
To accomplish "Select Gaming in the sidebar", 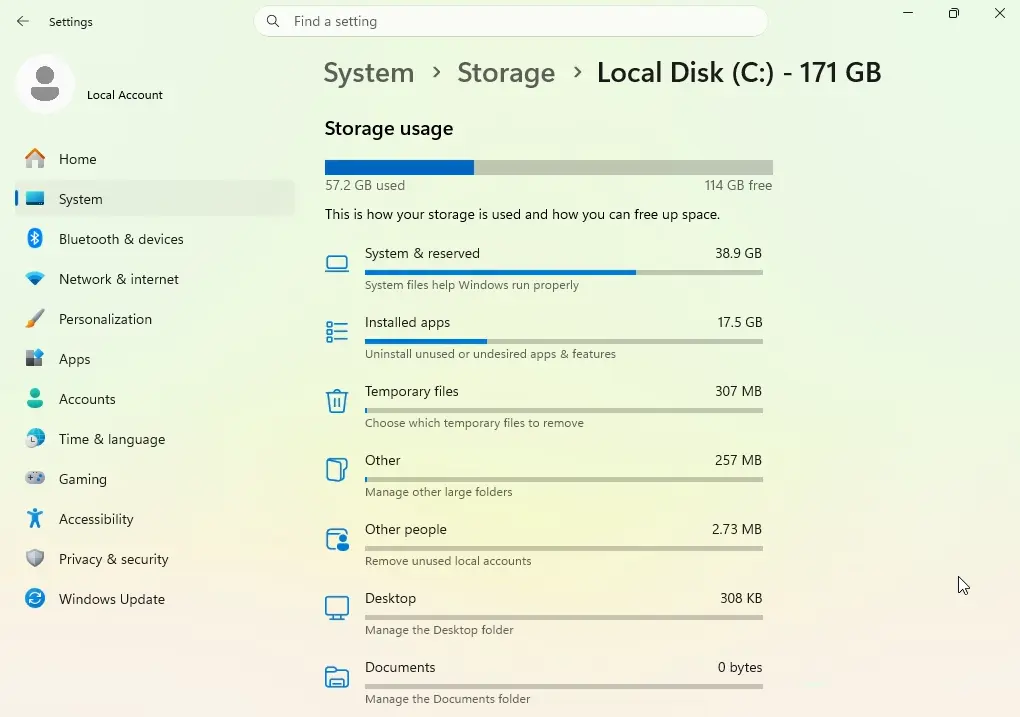I will coord(155,479).
